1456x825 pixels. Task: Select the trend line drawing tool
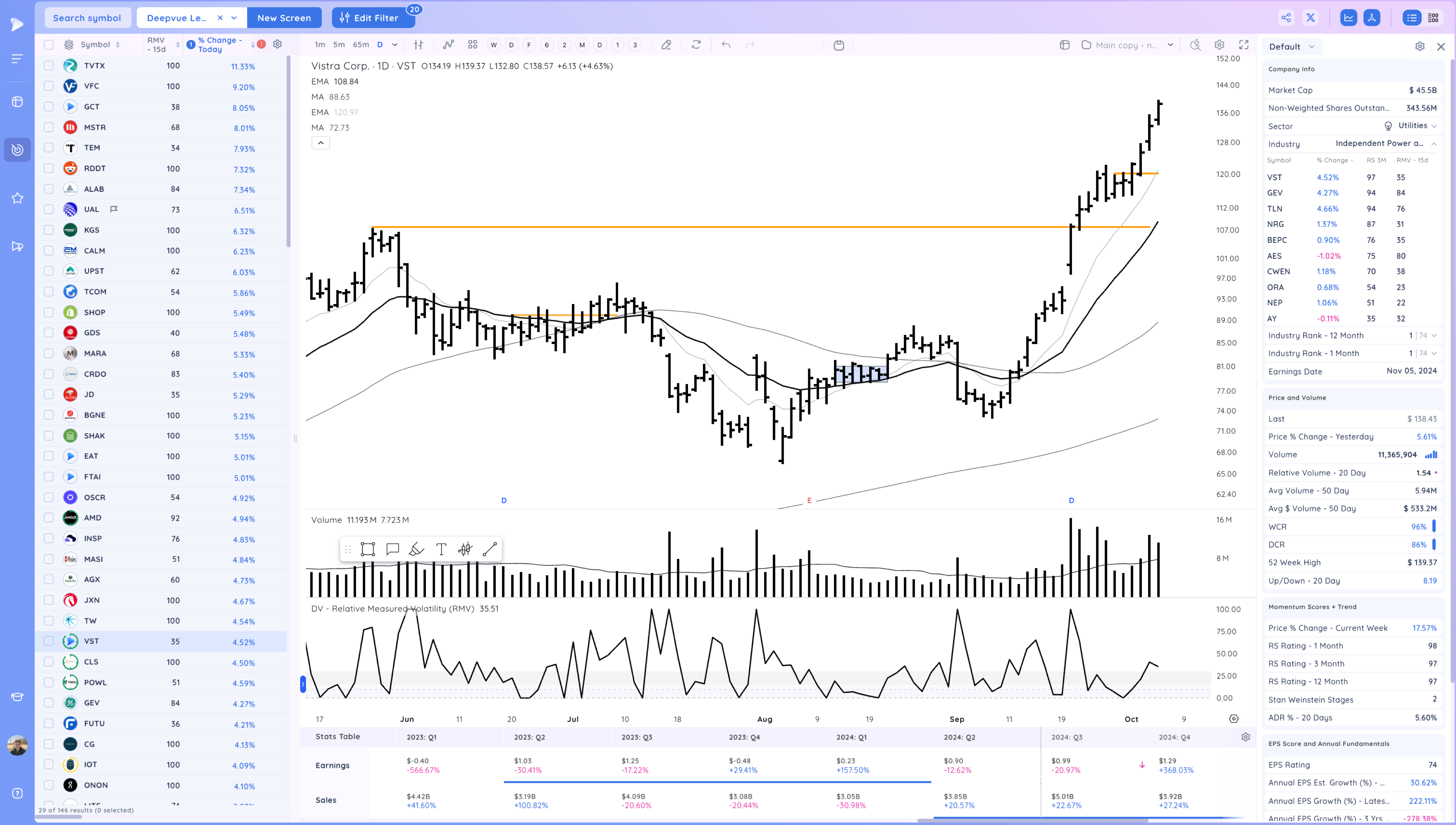[x=490, y=549]
